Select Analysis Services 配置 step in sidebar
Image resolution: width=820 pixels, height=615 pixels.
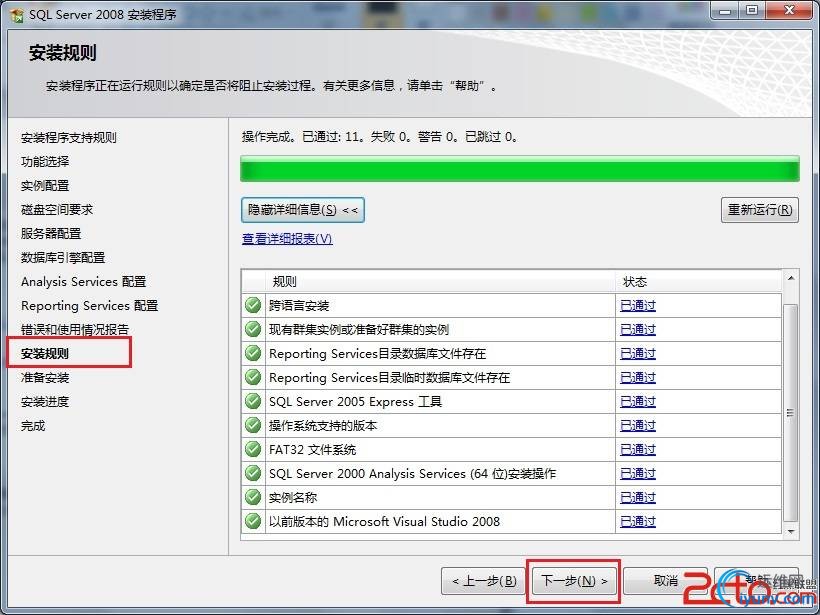point(84,282)
